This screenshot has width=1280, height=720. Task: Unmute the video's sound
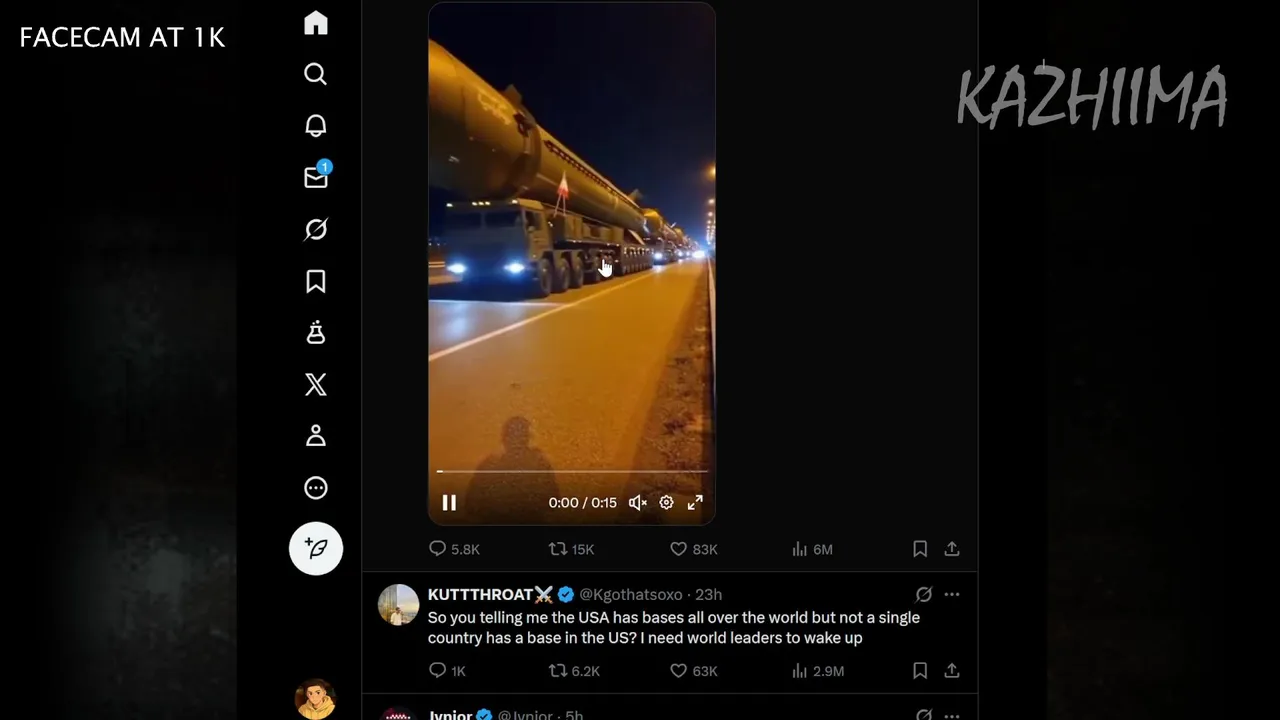637,503
